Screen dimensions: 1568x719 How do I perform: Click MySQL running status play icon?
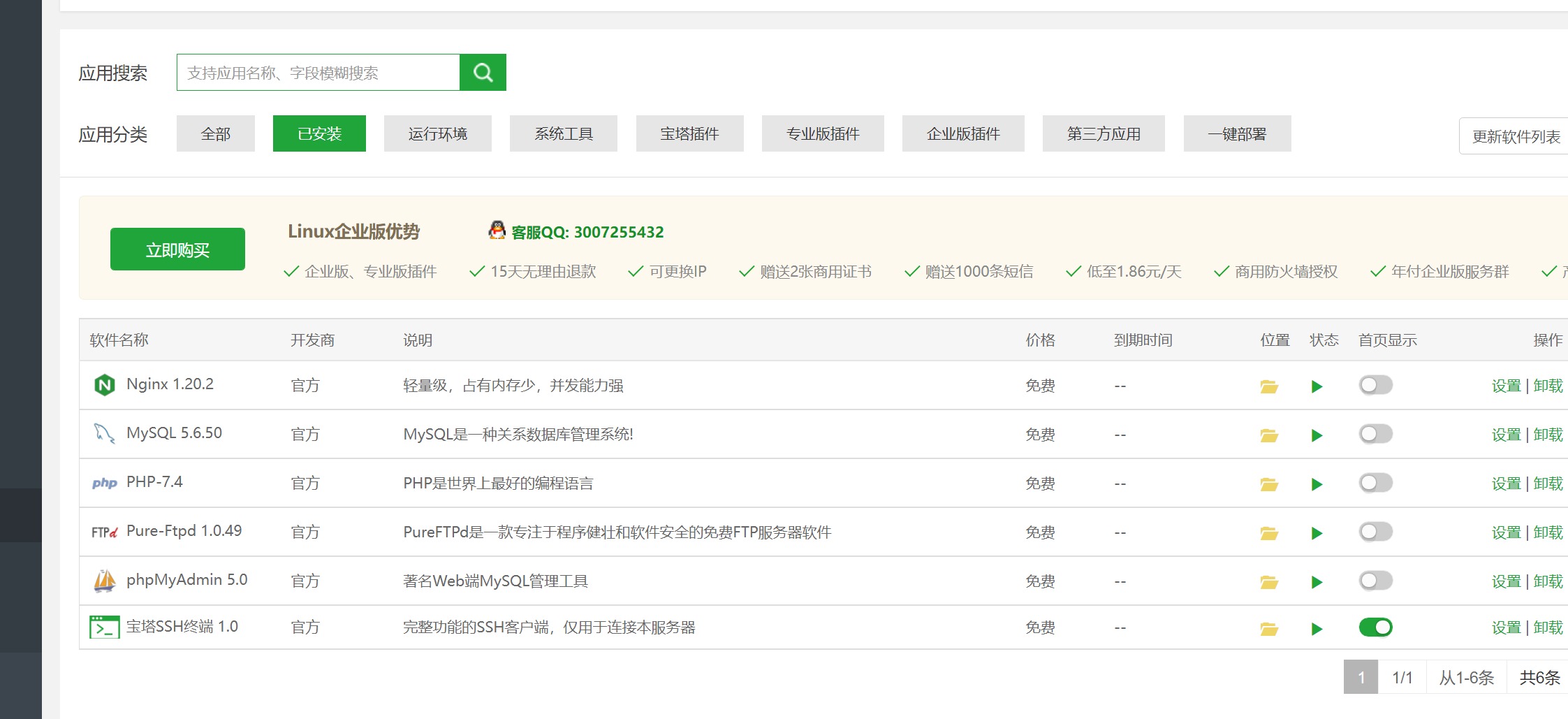point(1317,435)
